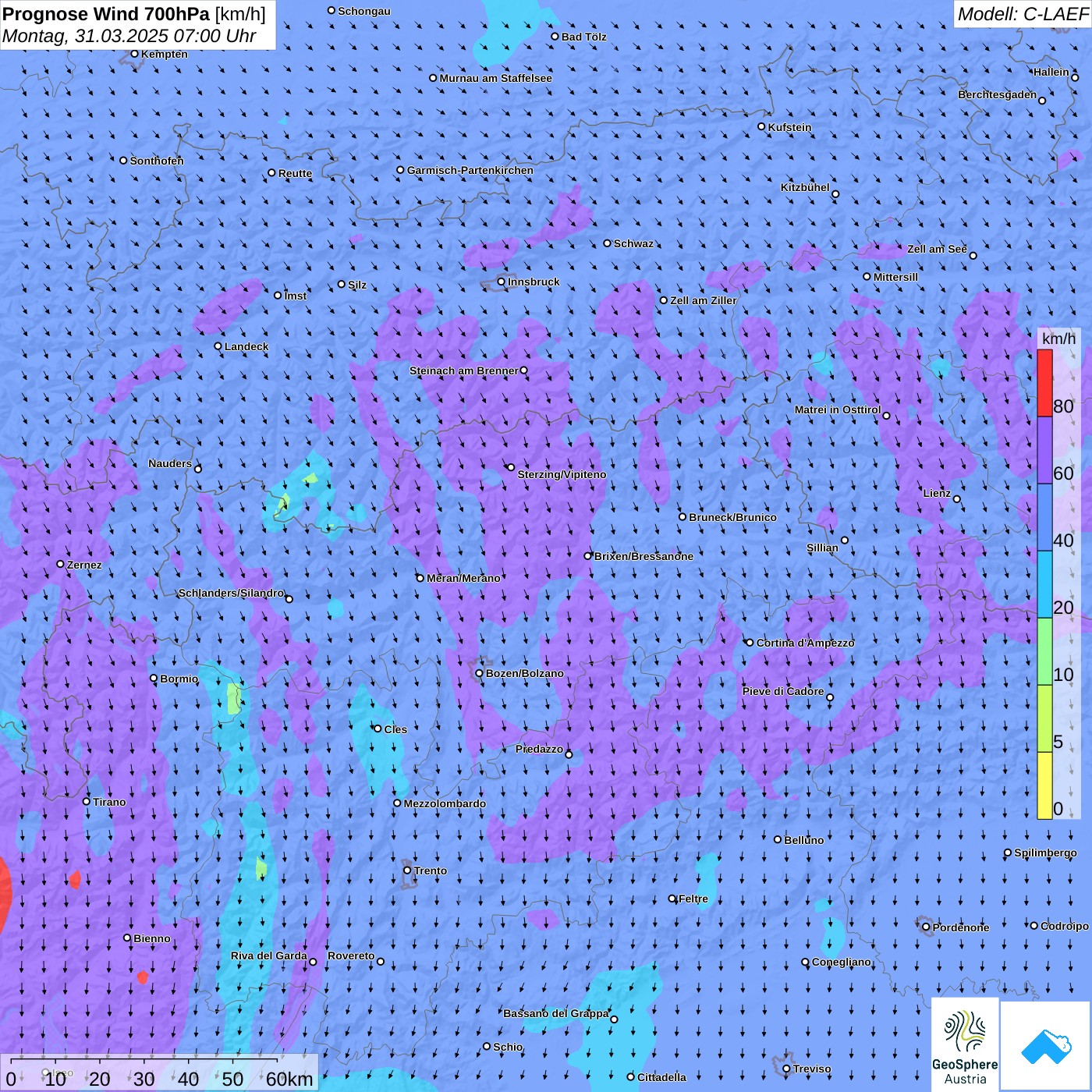Click the yellow 0 km/h legend color
Viewport: 1092px width, 1092px height.
pyautogui.click(x=1044, y=785)
